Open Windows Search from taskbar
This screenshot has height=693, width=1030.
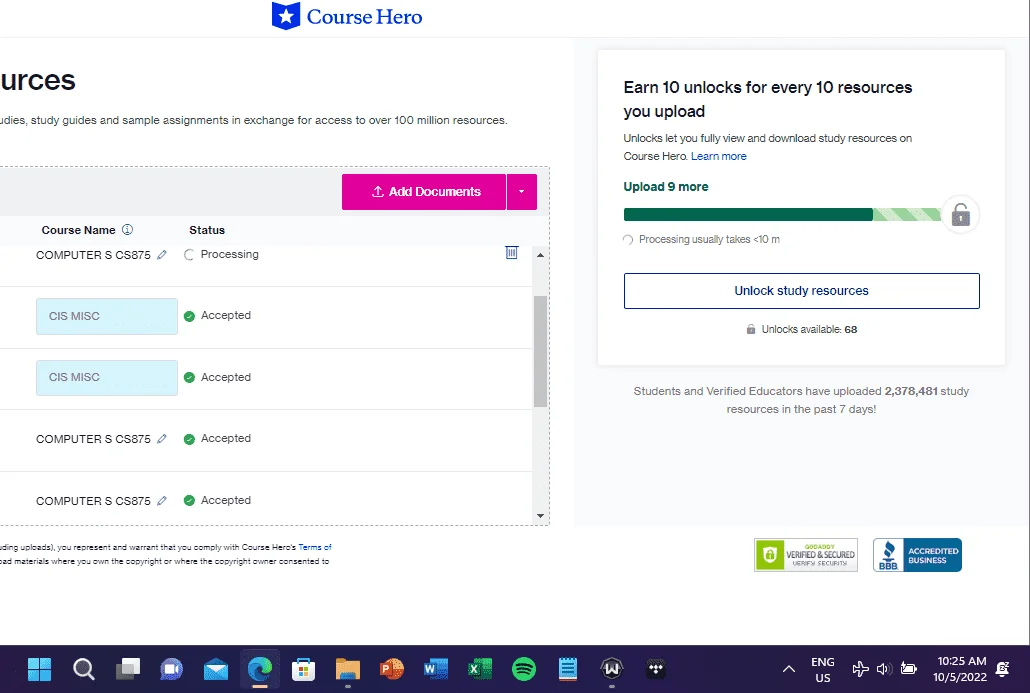tap(83, 669)
